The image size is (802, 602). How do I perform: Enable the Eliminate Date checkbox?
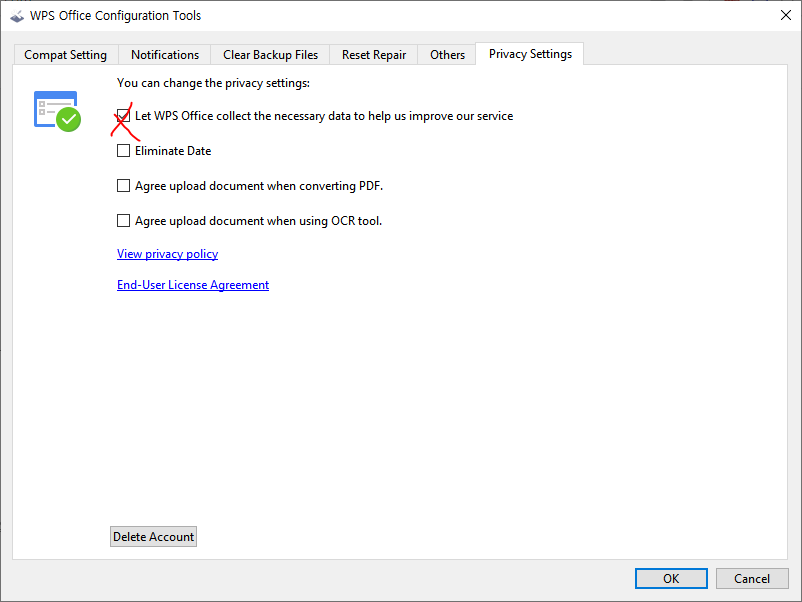(123, 150)
